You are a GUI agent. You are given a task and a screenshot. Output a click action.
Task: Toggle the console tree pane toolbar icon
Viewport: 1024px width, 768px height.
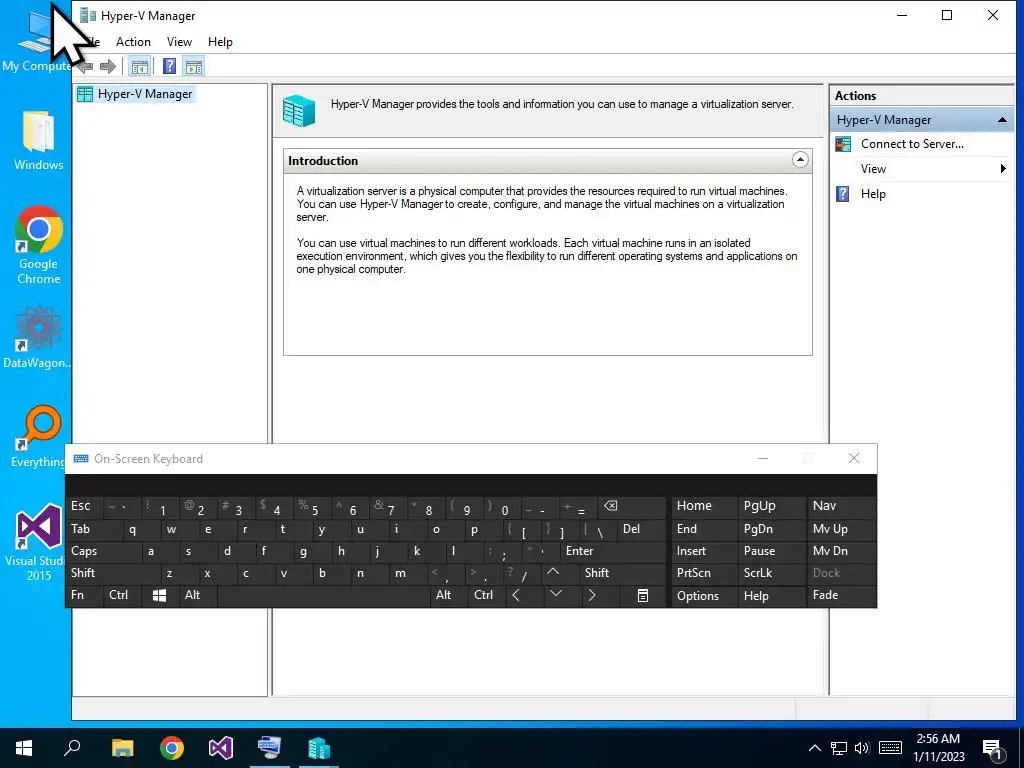[139, 66]
